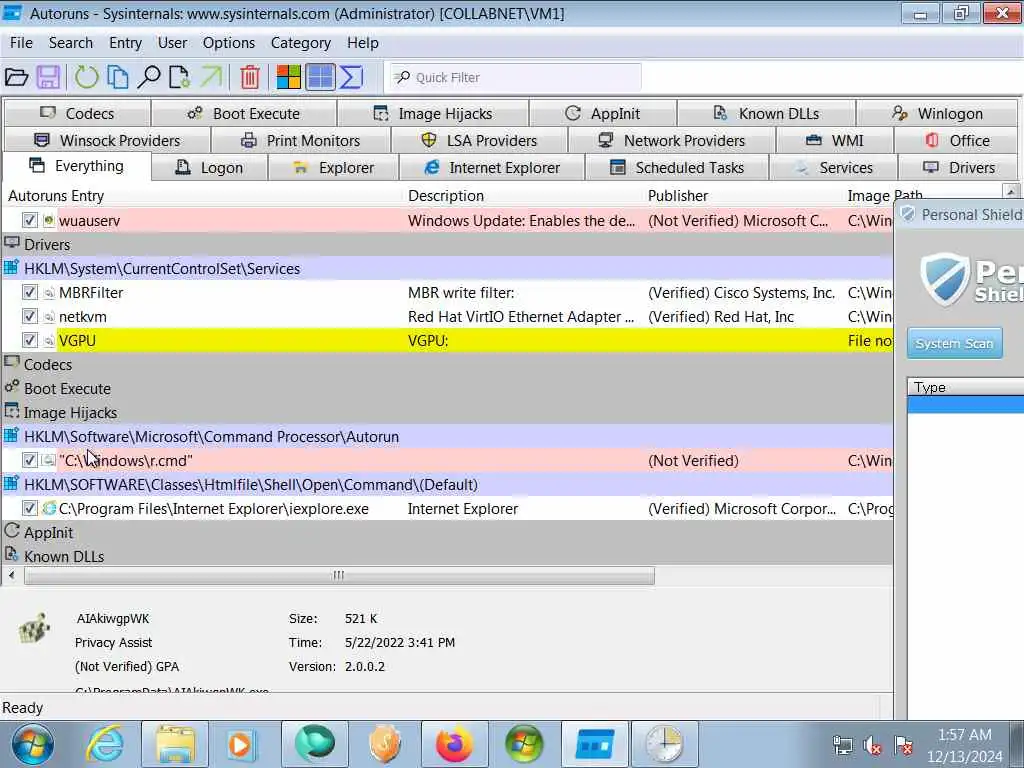Open the Category menu
Image resolution: width=1024 pixels, height=768 pixels.
point(300,43)
